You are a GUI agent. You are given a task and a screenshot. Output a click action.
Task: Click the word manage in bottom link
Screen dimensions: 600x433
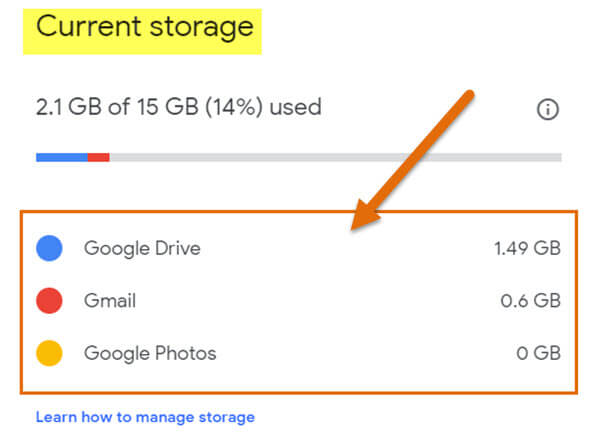coord(165,418)
